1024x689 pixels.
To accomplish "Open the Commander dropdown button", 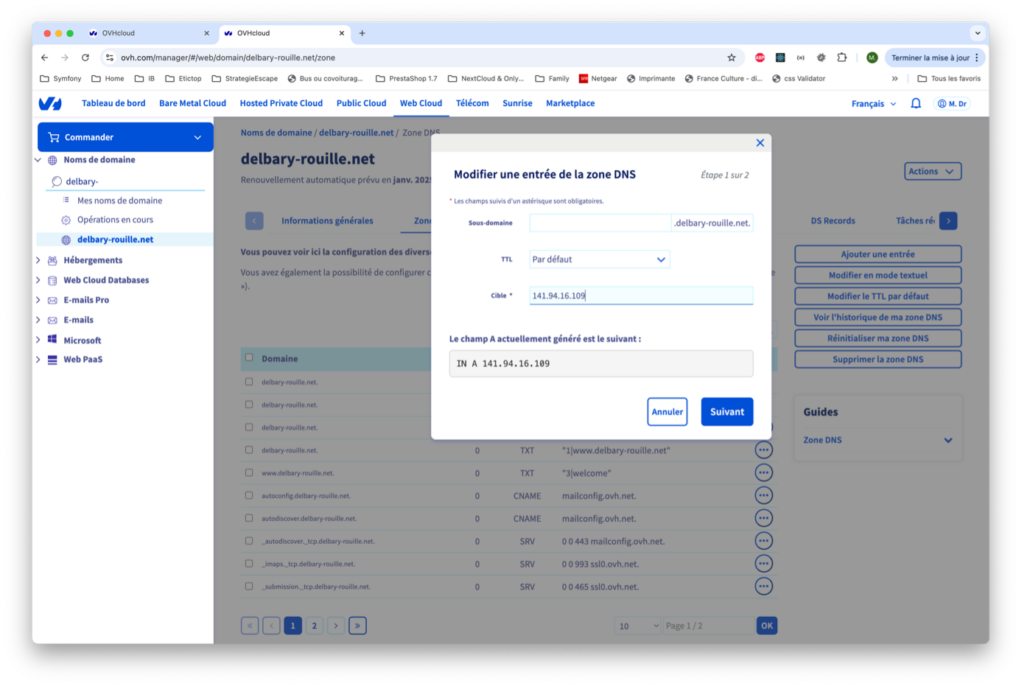I will (x=125, y=137).
